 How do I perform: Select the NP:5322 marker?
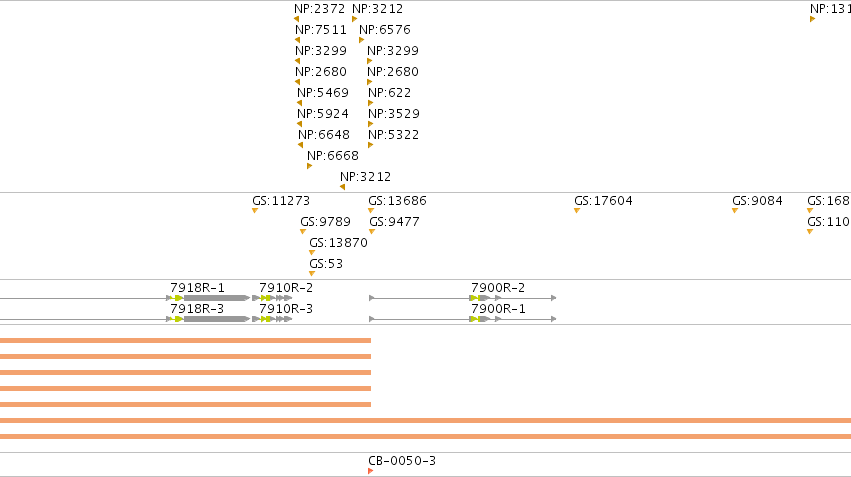tap(371, 145)
